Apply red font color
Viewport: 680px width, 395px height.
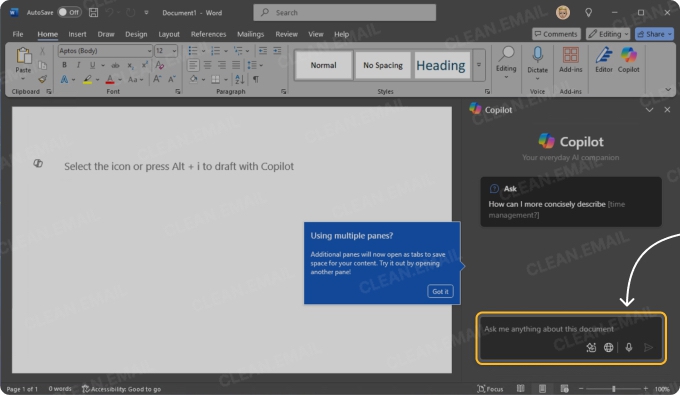pyautogui.click(x=110, y=79)
